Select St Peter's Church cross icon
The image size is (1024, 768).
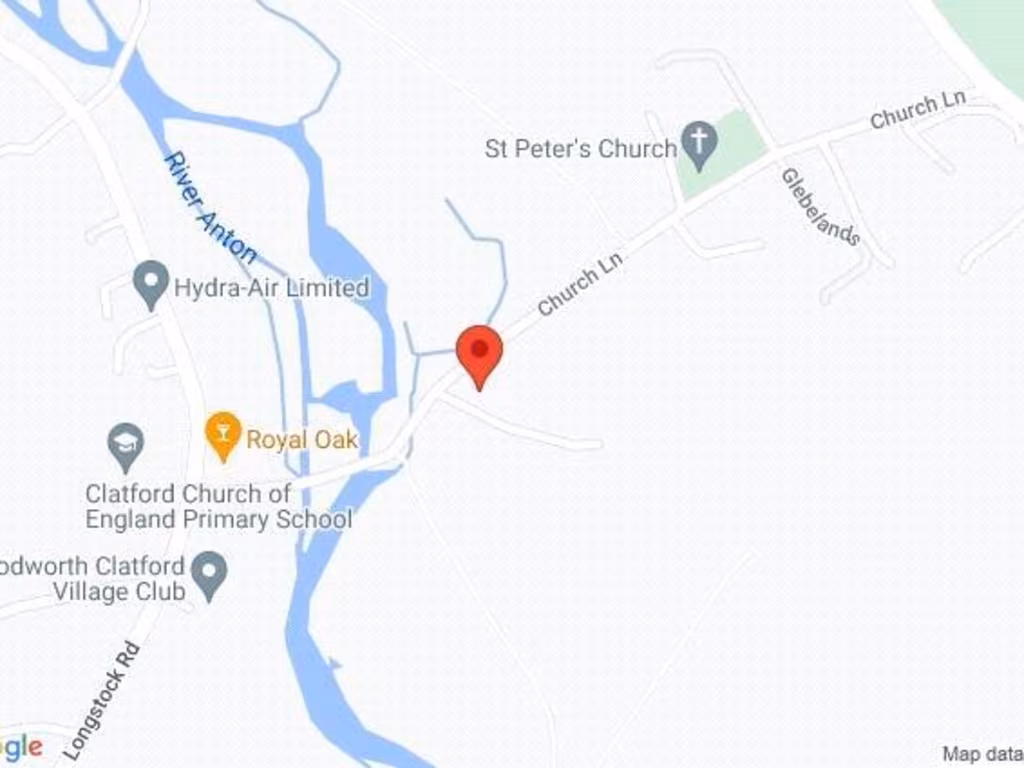699,146
